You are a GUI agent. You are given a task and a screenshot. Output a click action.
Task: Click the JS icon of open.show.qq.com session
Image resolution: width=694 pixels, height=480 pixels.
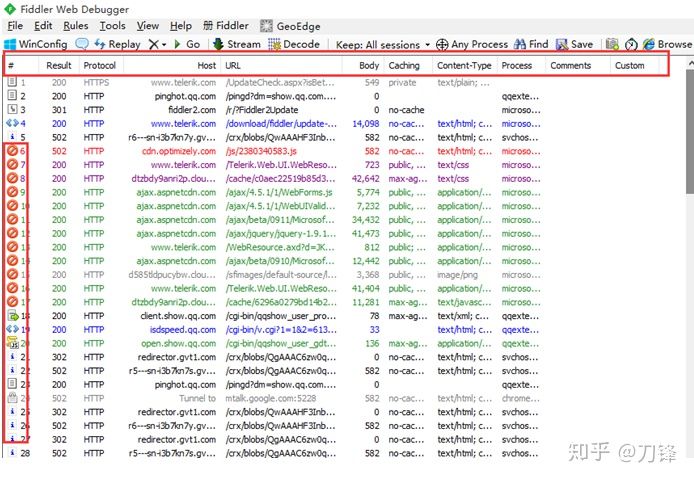(x=12, y=343)
